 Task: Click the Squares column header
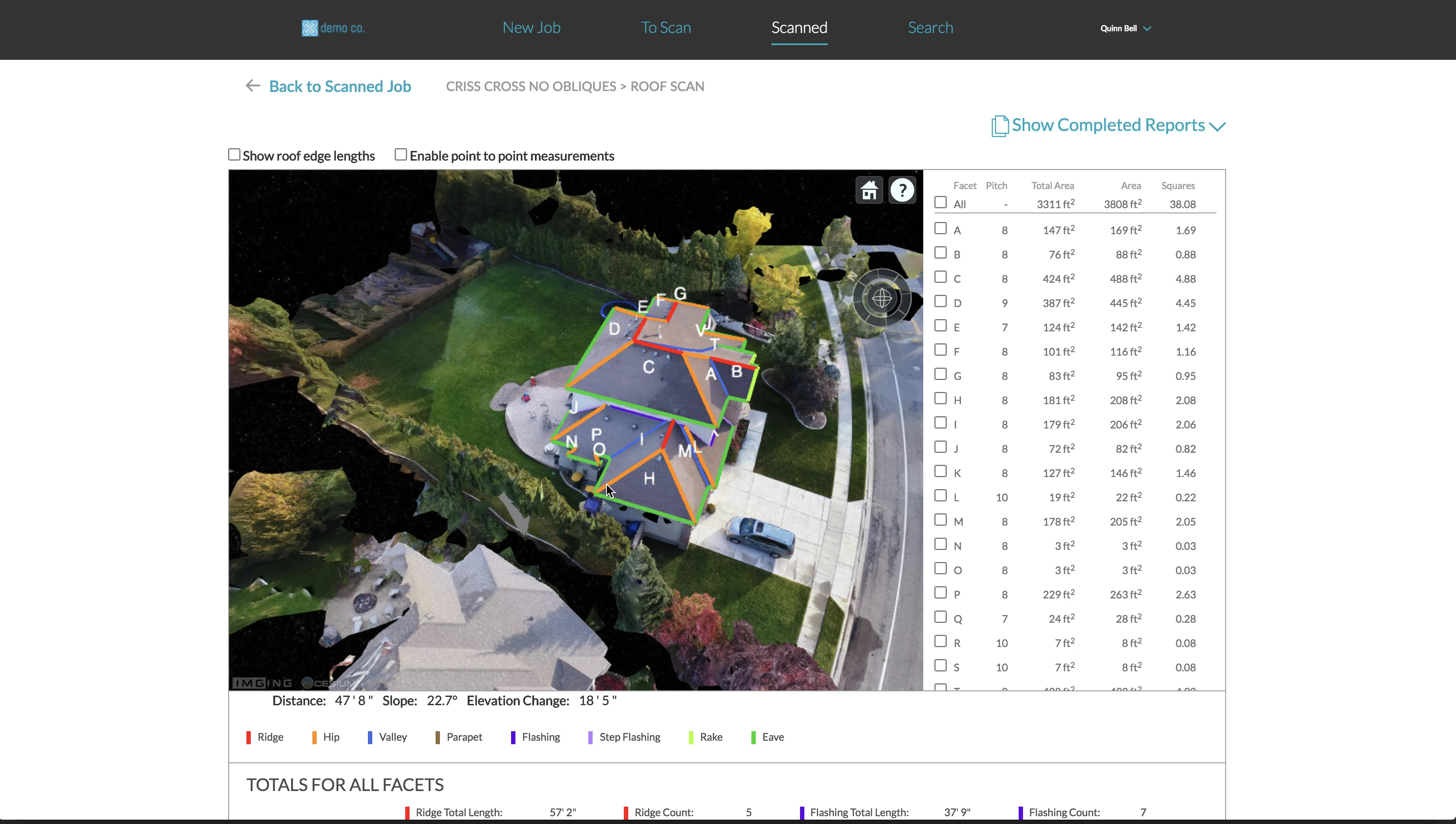[x=1178, y=186]
